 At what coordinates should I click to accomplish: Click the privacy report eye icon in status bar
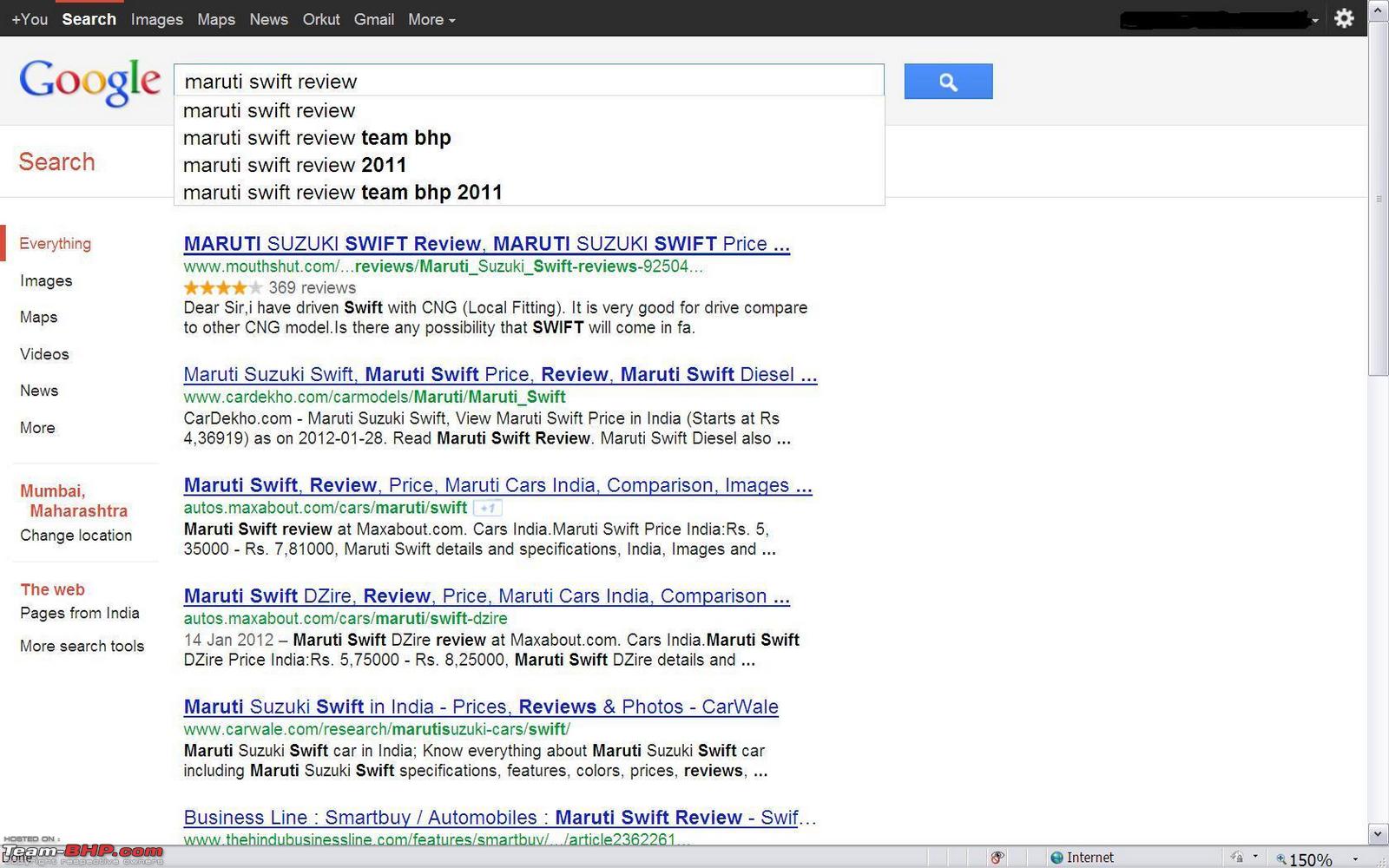pos(997,858)
